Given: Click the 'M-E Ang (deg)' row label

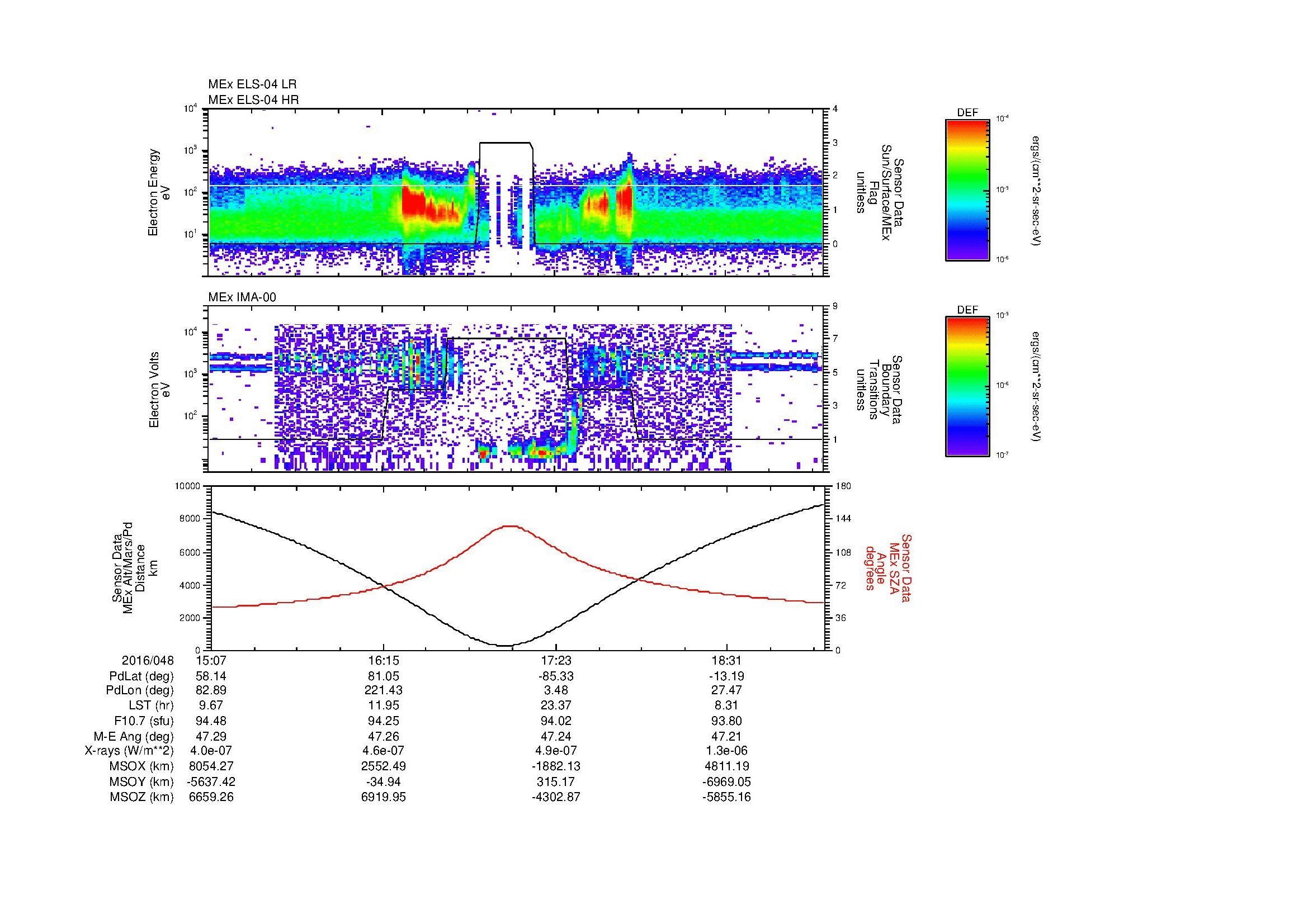Looking at the screenshot, I should point(134,736).
